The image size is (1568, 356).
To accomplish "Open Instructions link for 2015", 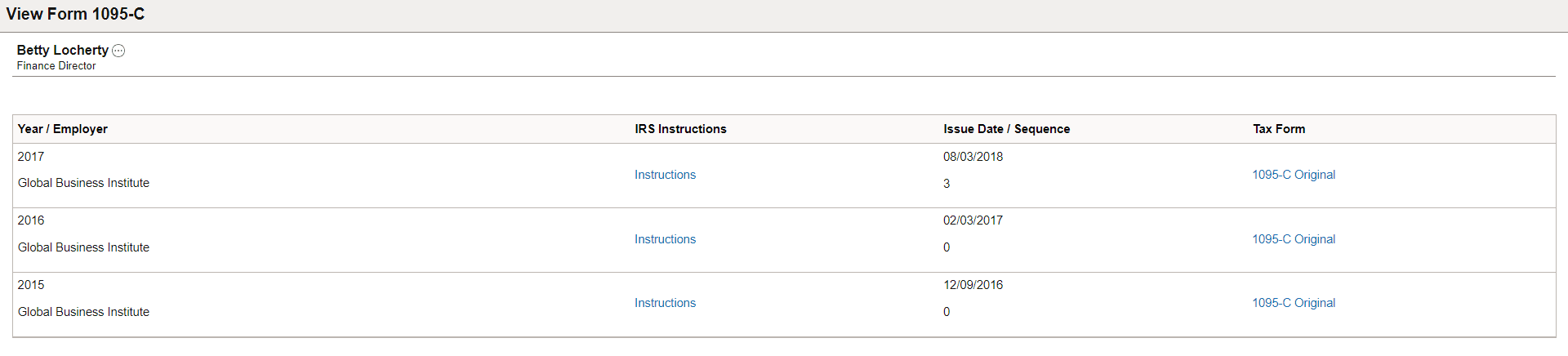I will coord(665,303).
